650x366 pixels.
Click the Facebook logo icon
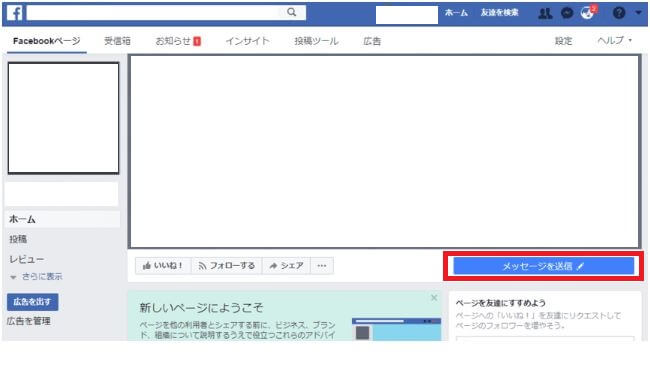click(x=15, y=13)
